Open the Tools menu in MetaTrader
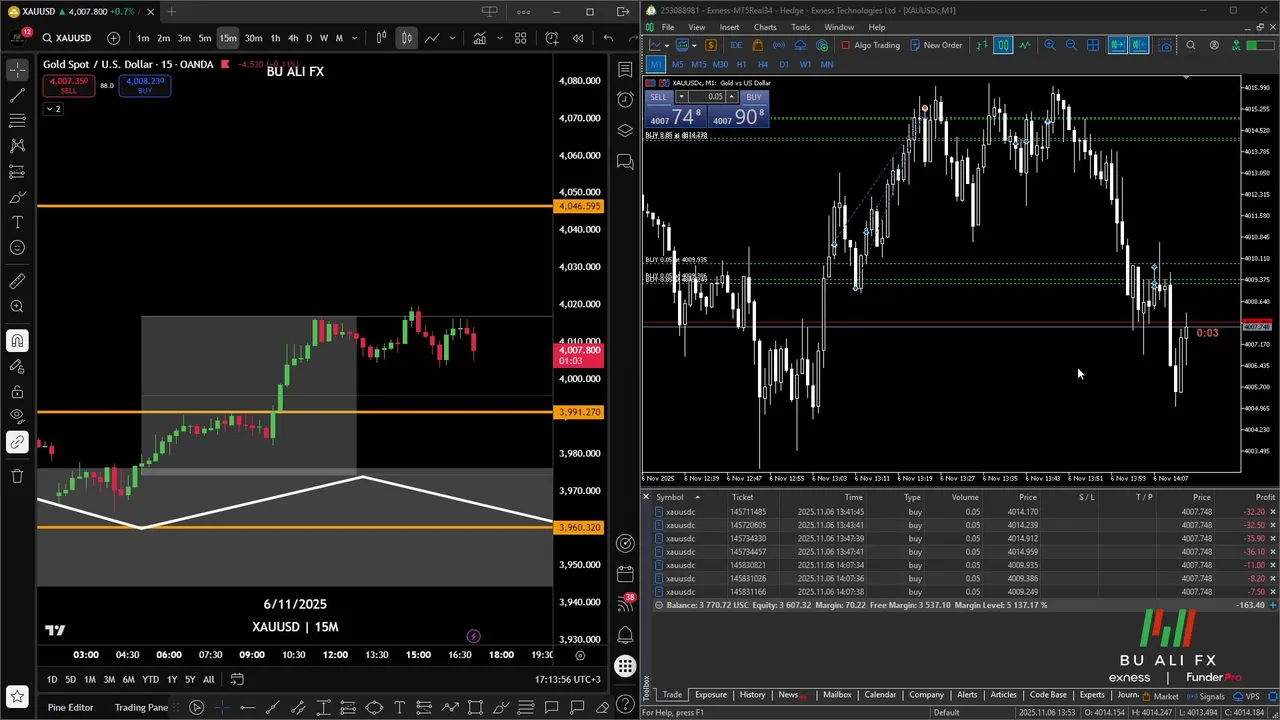The image size is (1280, 720). 801,27
